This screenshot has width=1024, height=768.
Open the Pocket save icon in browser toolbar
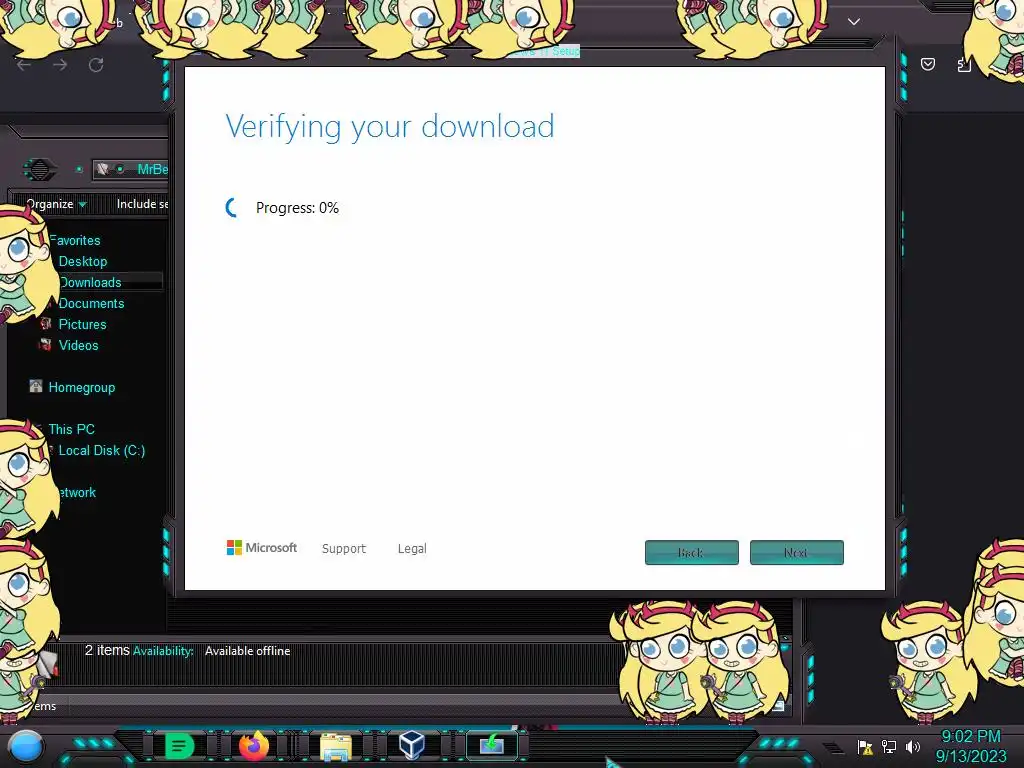coord(928,64)
